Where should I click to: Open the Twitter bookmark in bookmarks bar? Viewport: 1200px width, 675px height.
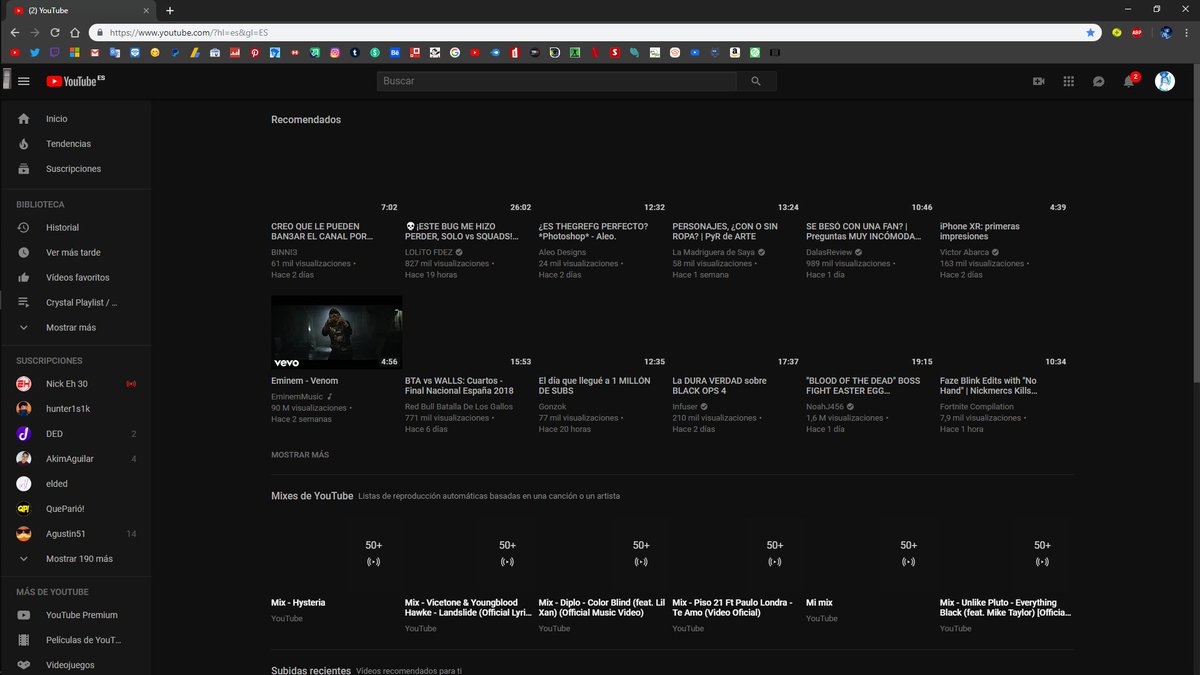coord(35,52)
